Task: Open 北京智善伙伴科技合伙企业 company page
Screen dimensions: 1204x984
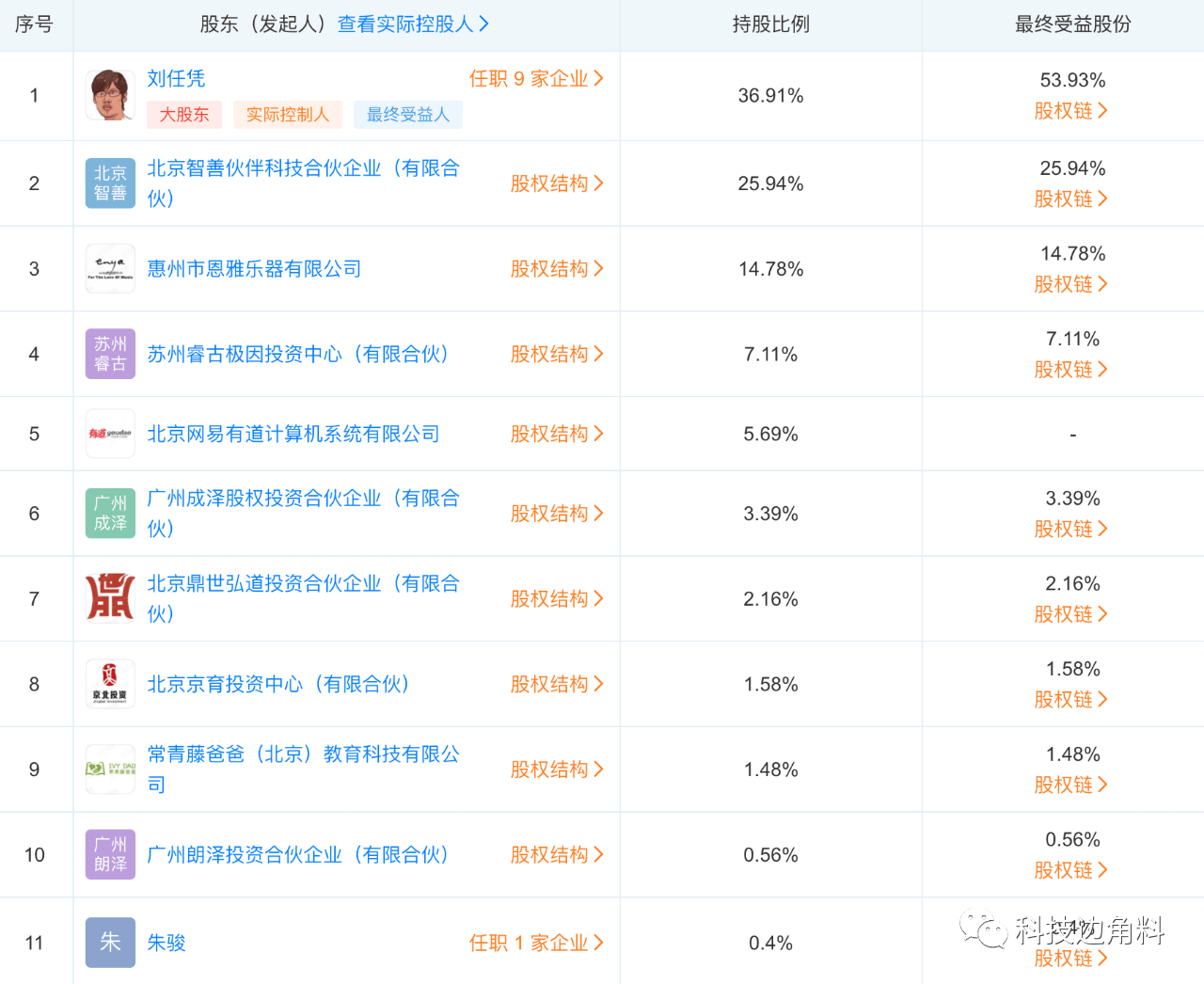Action: tap(303, 183)
